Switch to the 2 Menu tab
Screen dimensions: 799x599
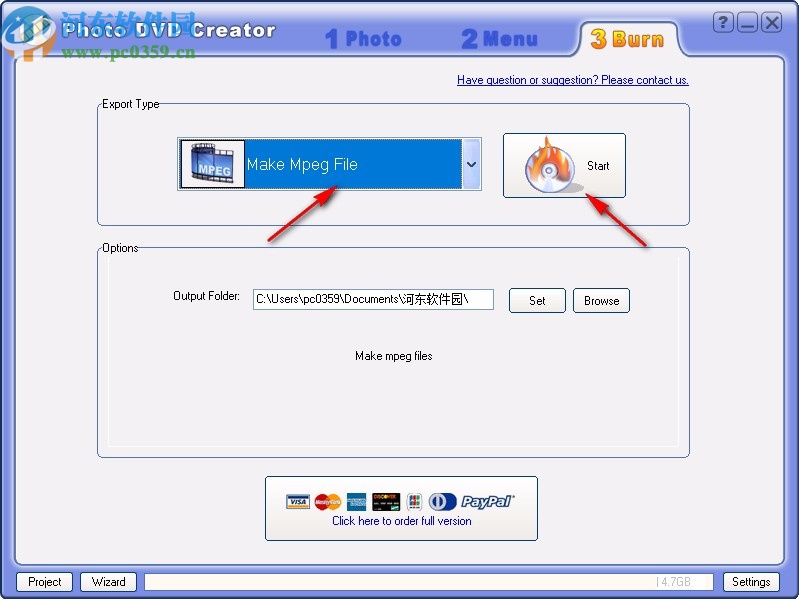(499, 39)
